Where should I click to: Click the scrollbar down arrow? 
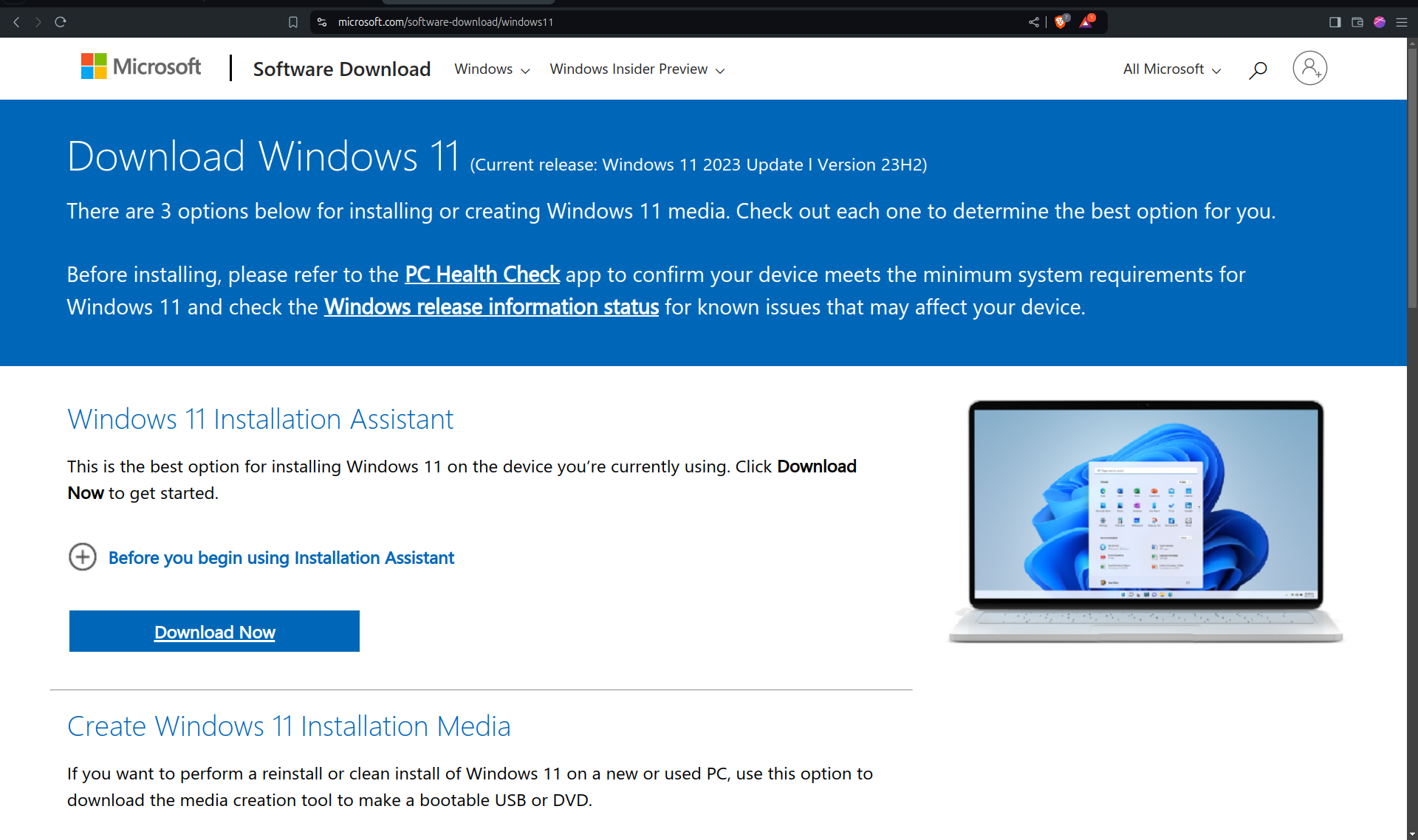[x=1412, y=833]
